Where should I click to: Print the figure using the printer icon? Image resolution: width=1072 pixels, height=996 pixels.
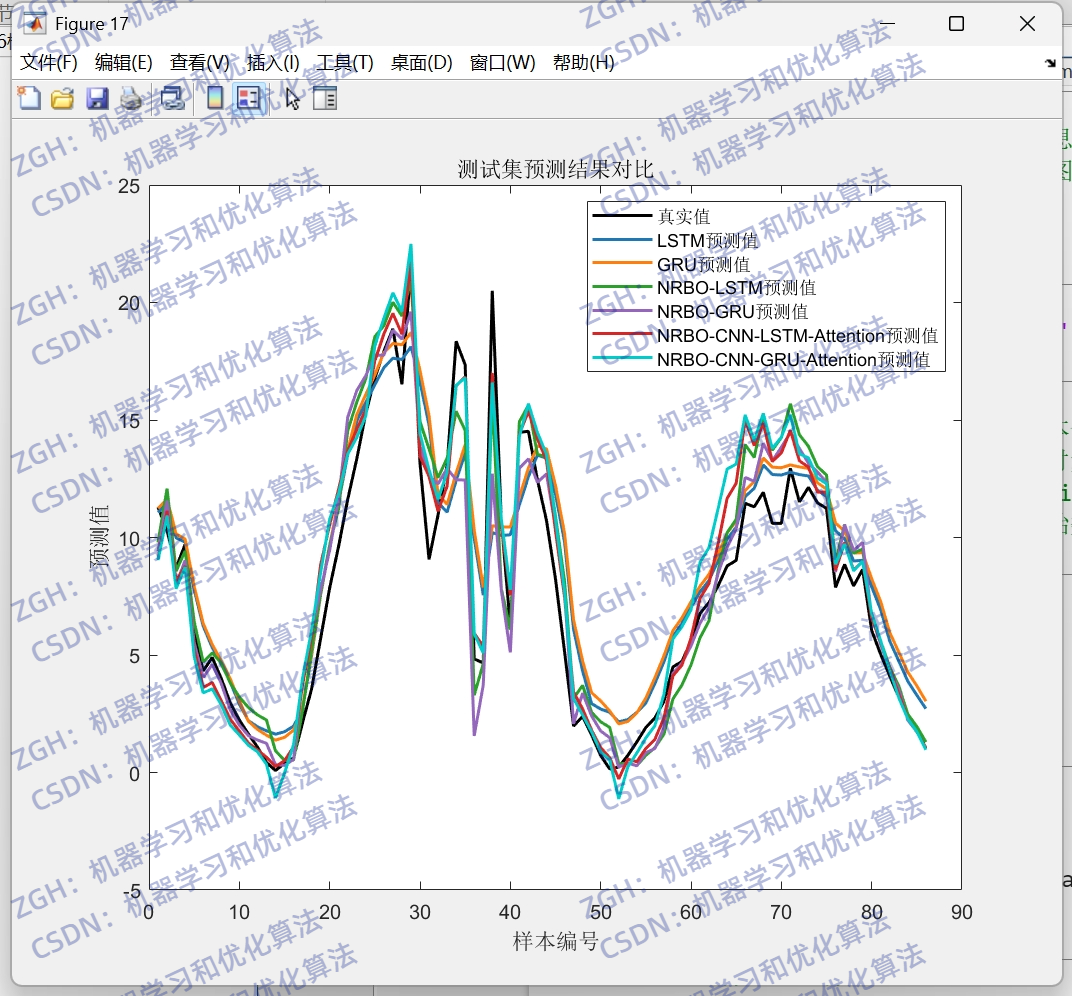tap(131, 98)
